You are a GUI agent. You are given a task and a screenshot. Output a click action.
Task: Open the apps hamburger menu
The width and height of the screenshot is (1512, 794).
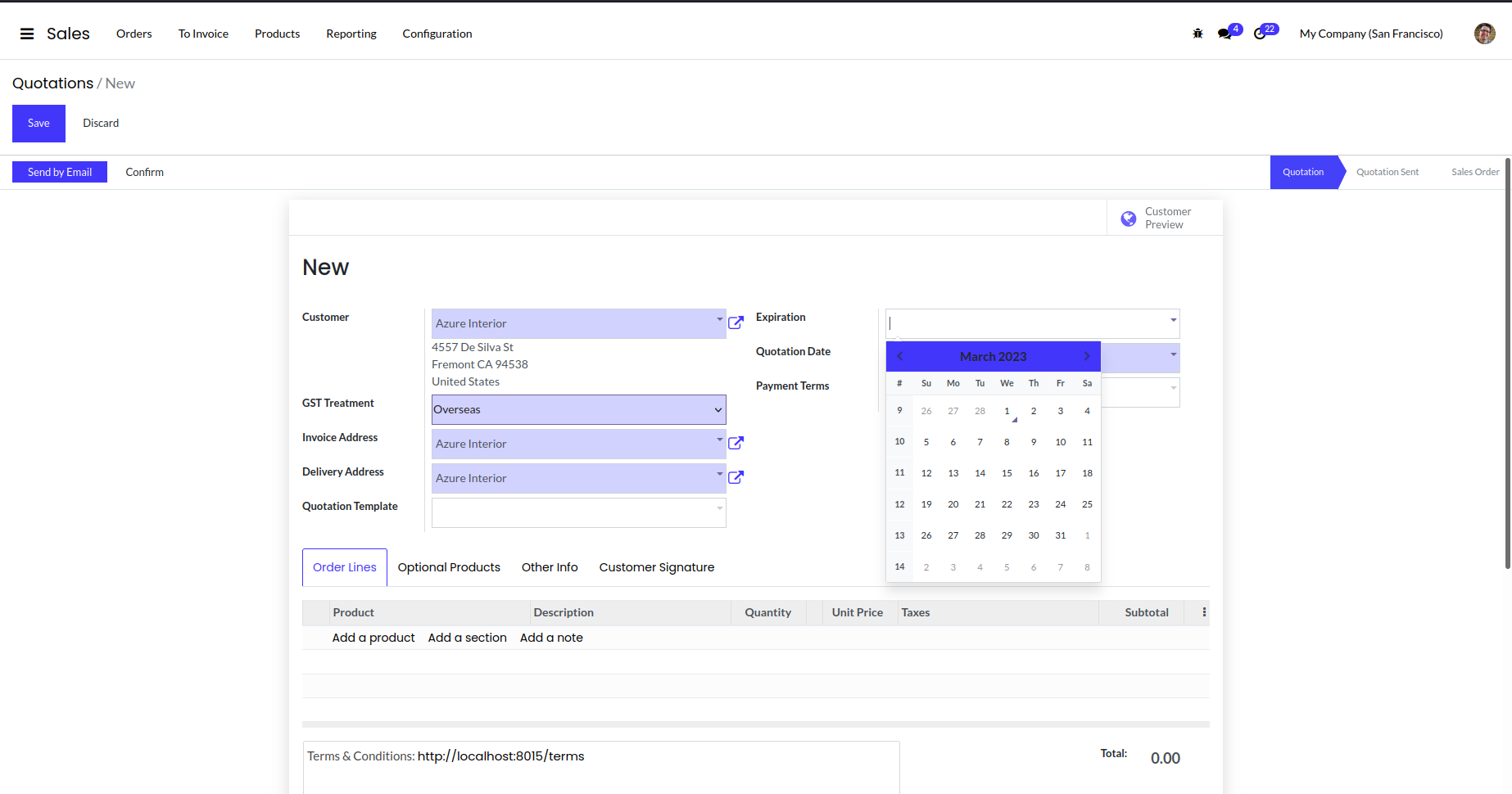point(27,34)
